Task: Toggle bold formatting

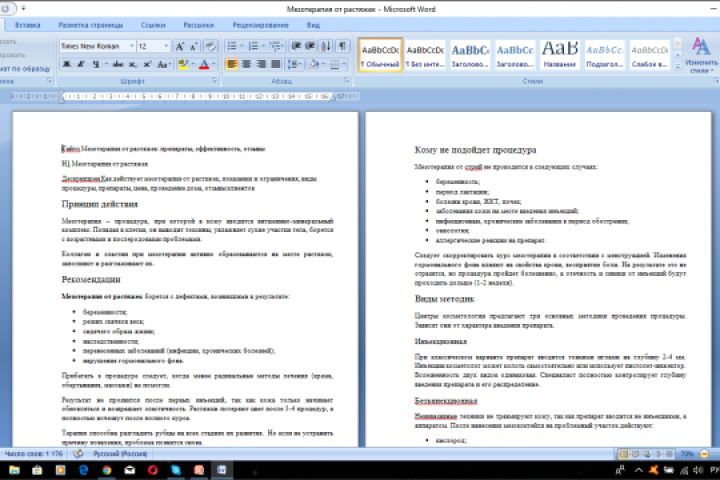Action: 67,64
